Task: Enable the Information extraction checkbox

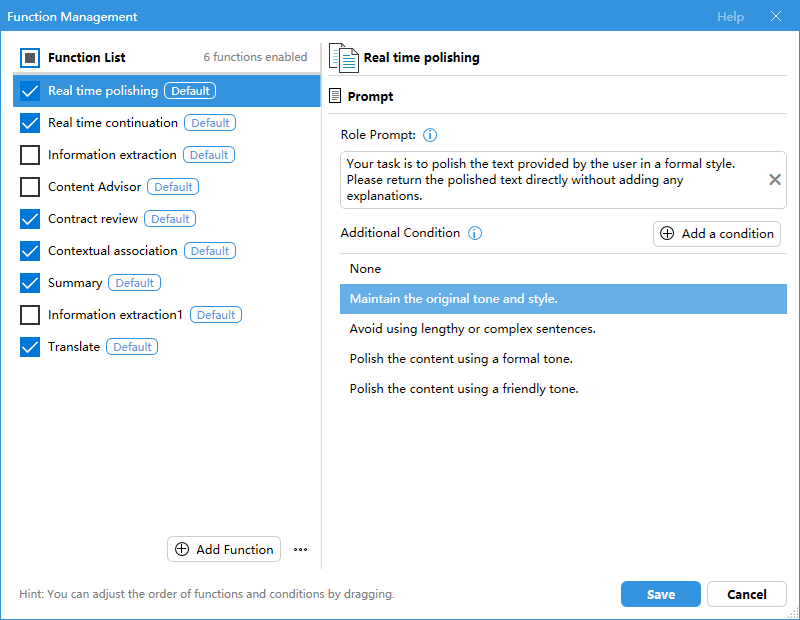Action: coord(30,155)
